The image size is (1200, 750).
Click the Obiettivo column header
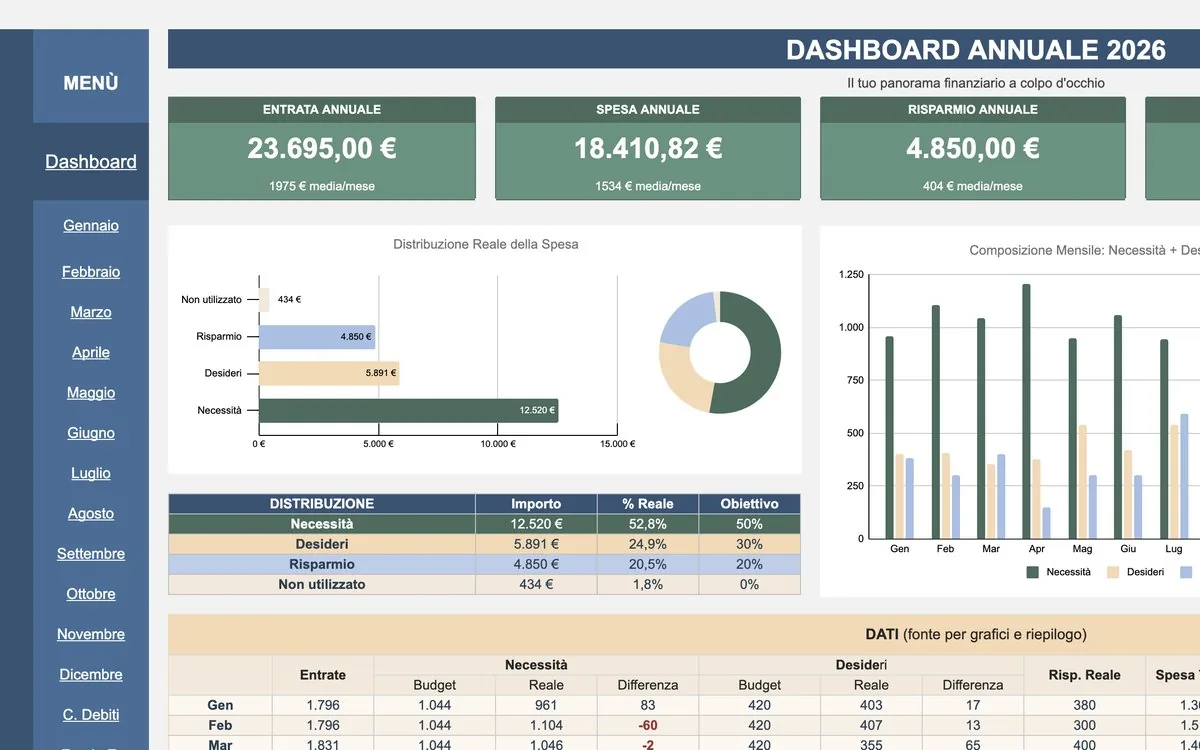point(749,504)
